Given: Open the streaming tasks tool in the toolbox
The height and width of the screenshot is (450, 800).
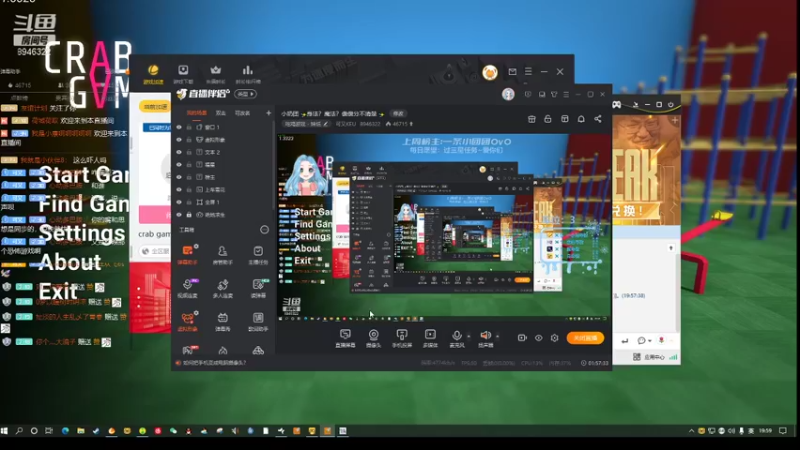Looking at the screenshot, I should (x=258, y=254).
